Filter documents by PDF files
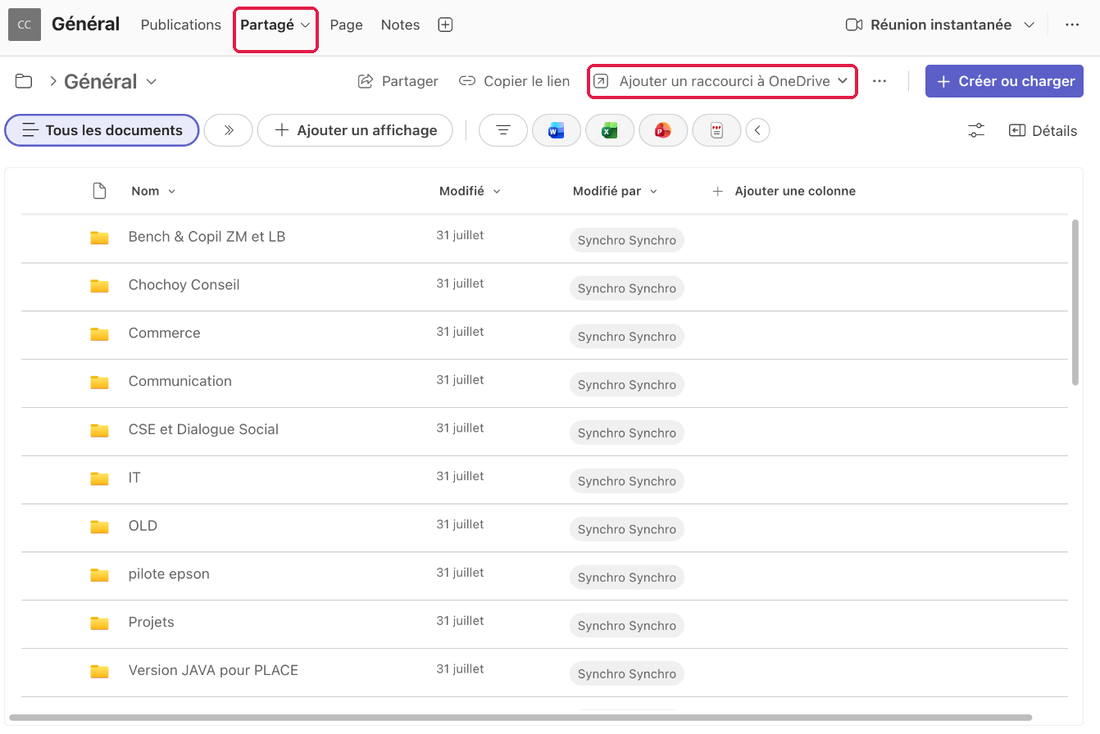Viewport: 1100px width, 734px height. 716,131
